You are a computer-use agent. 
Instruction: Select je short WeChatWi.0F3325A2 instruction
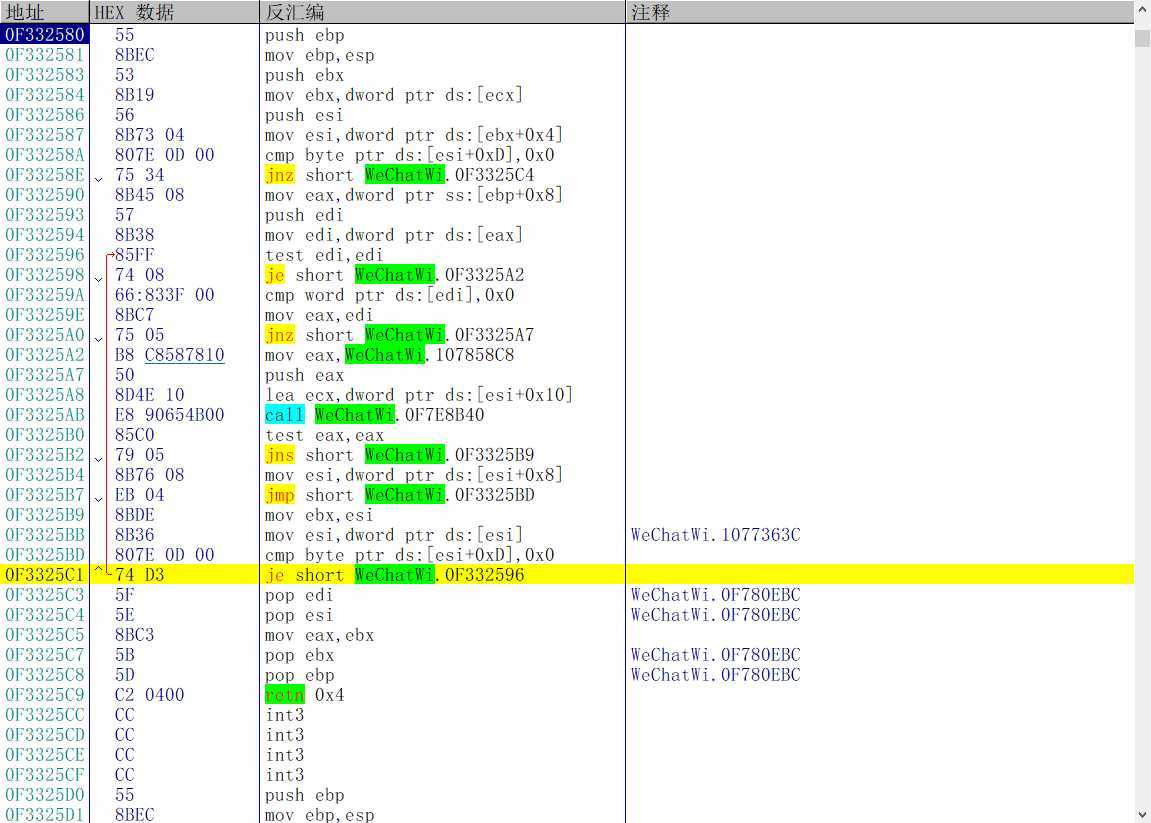(x=395, y=275)
